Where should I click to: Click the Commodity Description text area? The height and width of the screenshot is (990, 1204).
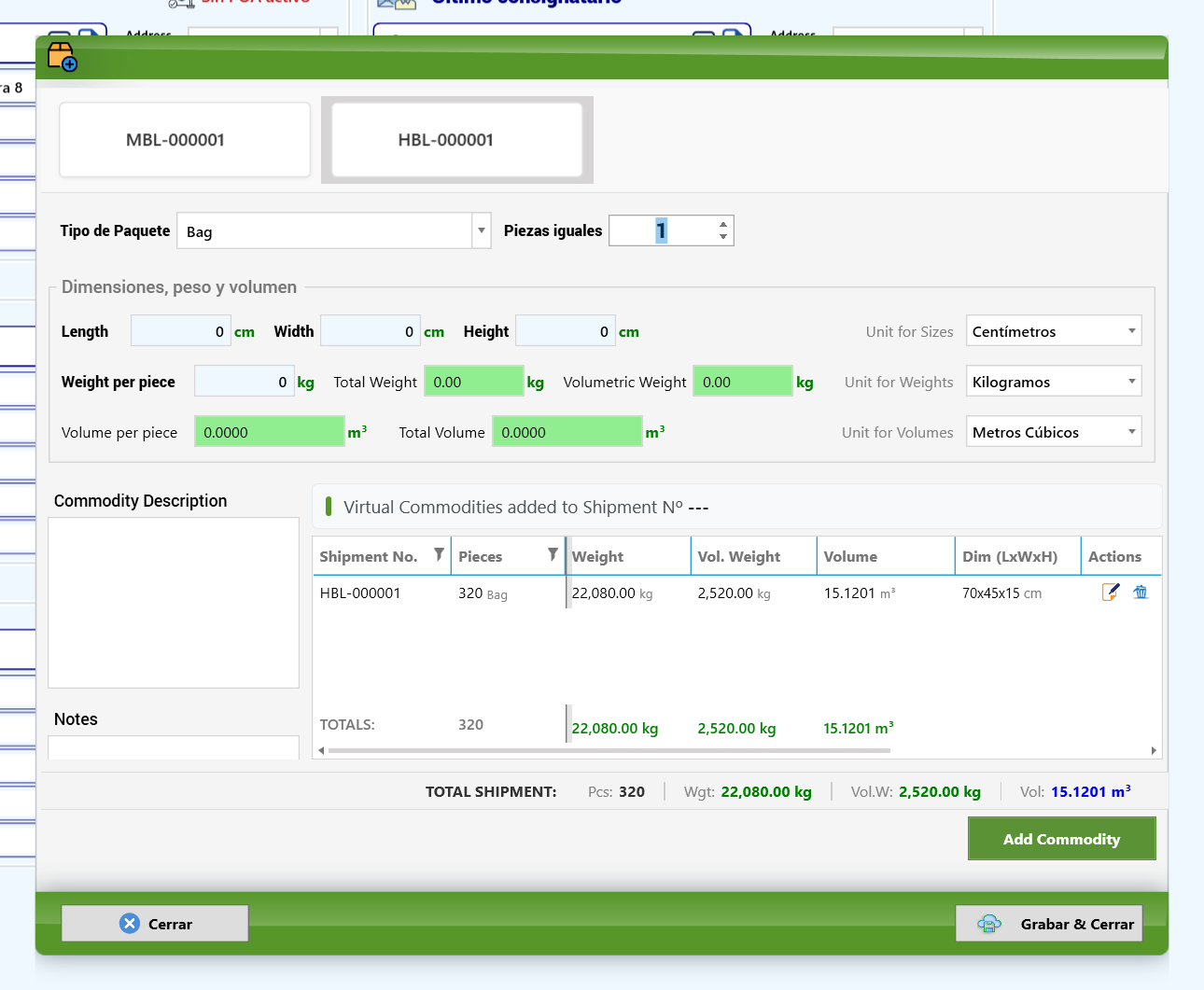click(174, 603)
